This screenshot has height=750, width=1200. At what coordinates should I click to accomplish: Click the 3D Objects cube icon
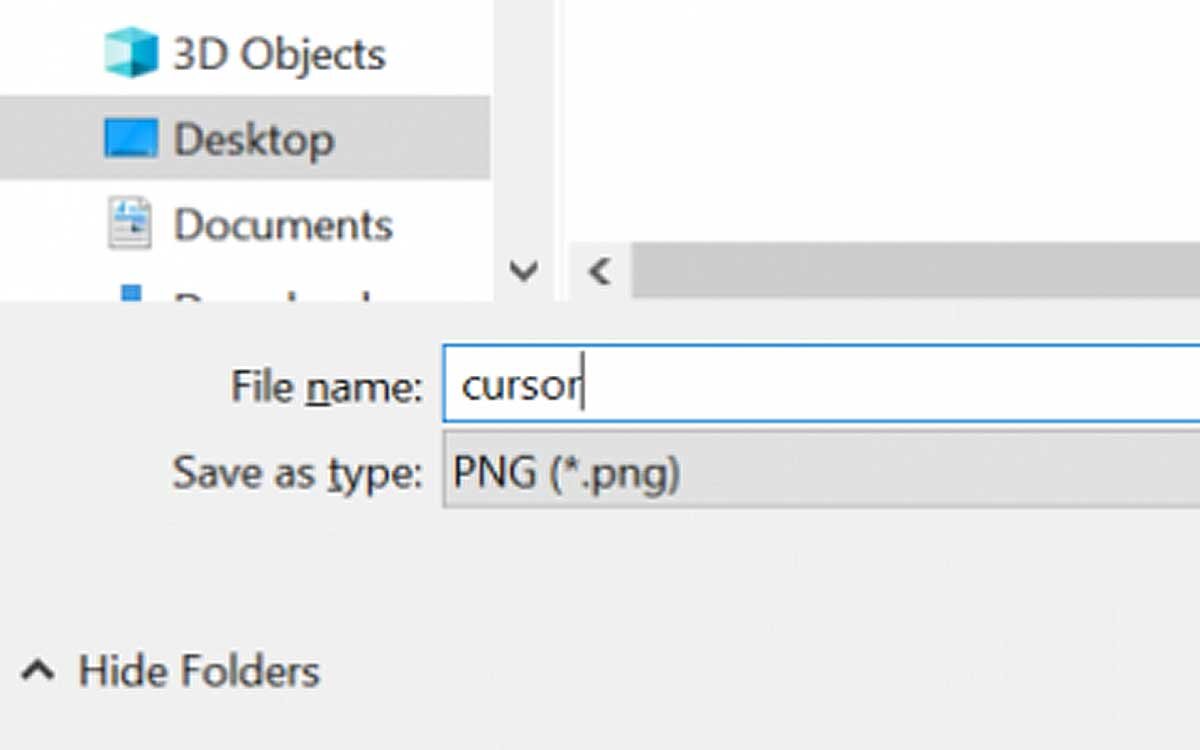131,53
